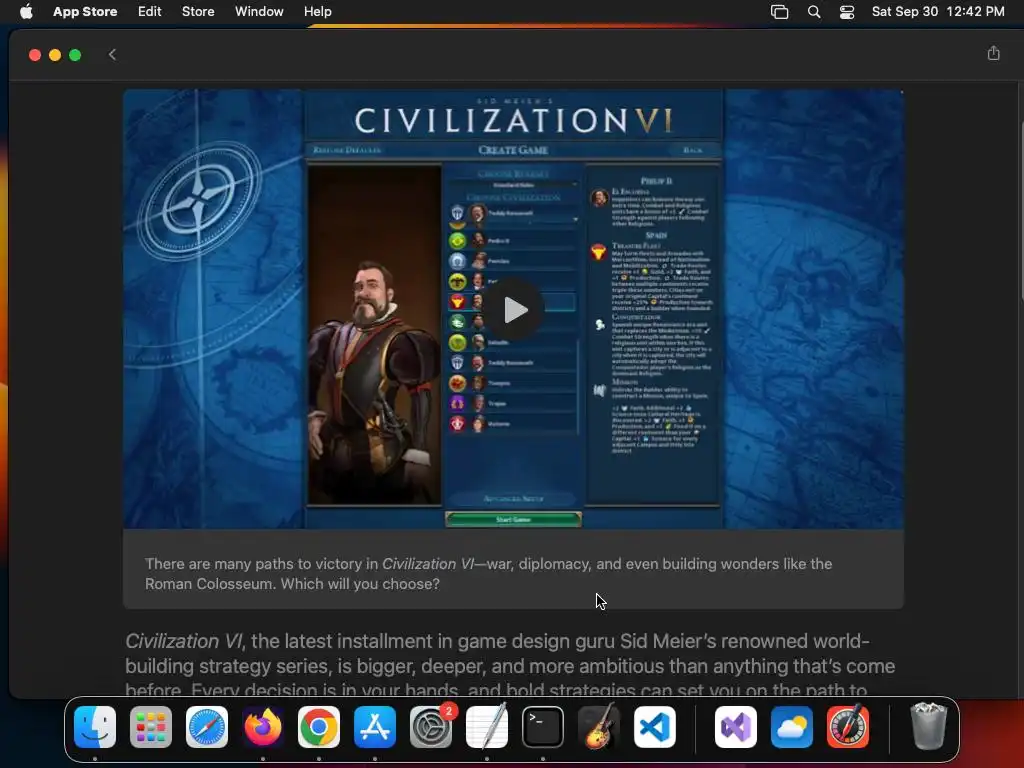
Task: Open the Apple menu
Action: [x=26, y=11]
